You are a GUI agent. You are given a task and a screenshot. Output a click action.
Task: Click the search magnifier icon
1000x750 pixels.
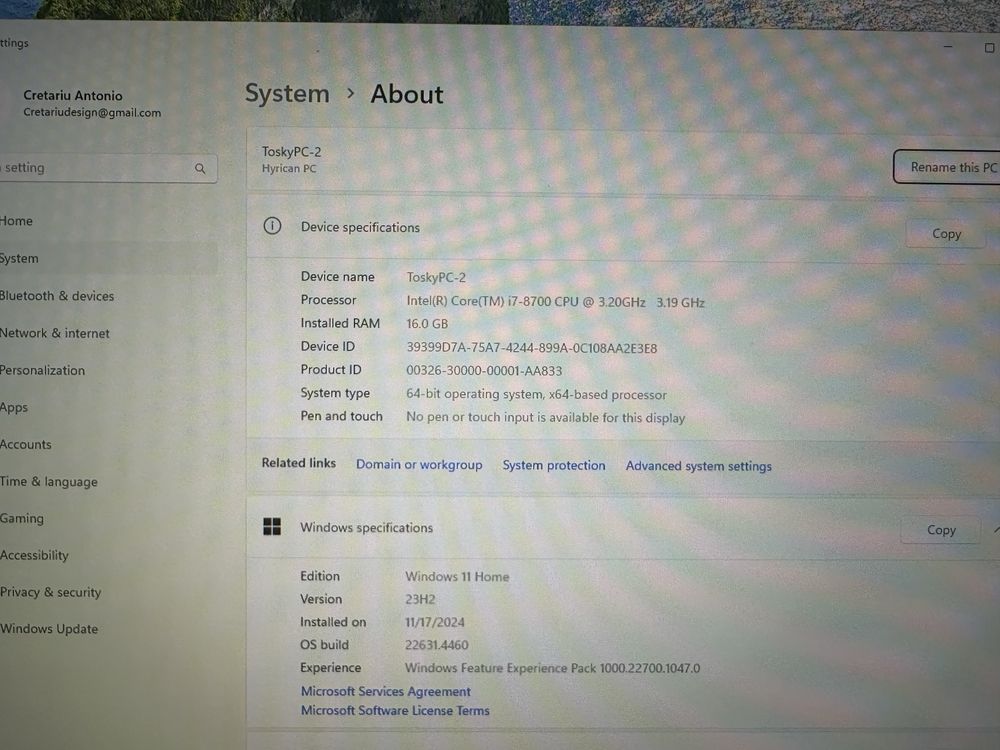(x=200, y=168)
